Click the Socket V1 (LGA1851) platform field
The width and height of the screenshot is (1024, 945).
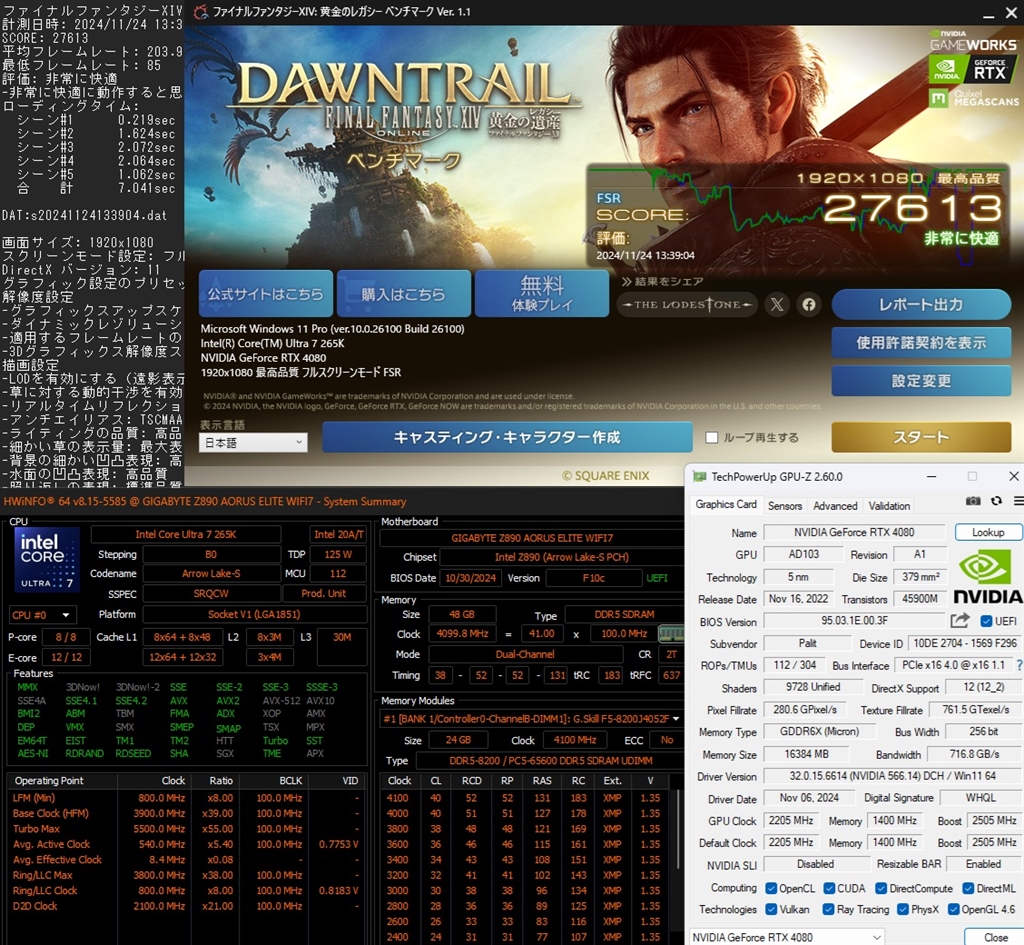point(254,615)
